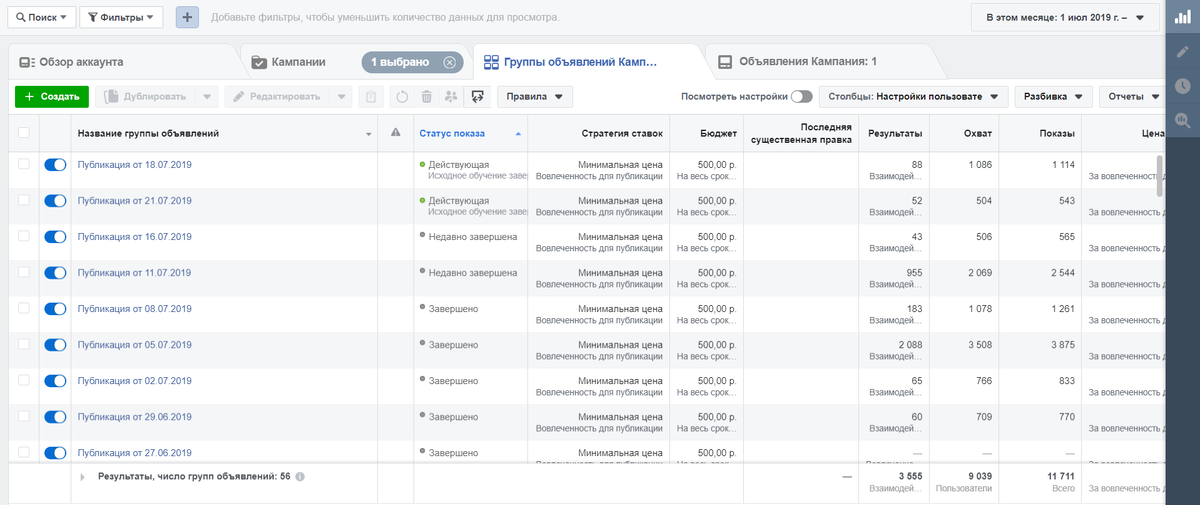Open column menu arrow in Название группы header
This screenshot has width=1200, height=505.
coord(369,134)
